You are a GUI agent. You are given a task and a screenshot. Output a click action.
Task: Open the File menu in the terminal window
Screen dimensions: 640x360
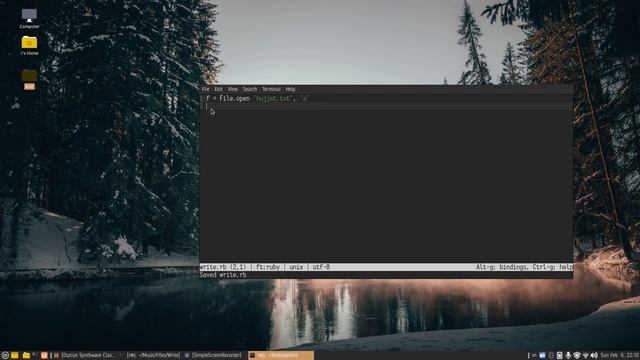point(205,89)
